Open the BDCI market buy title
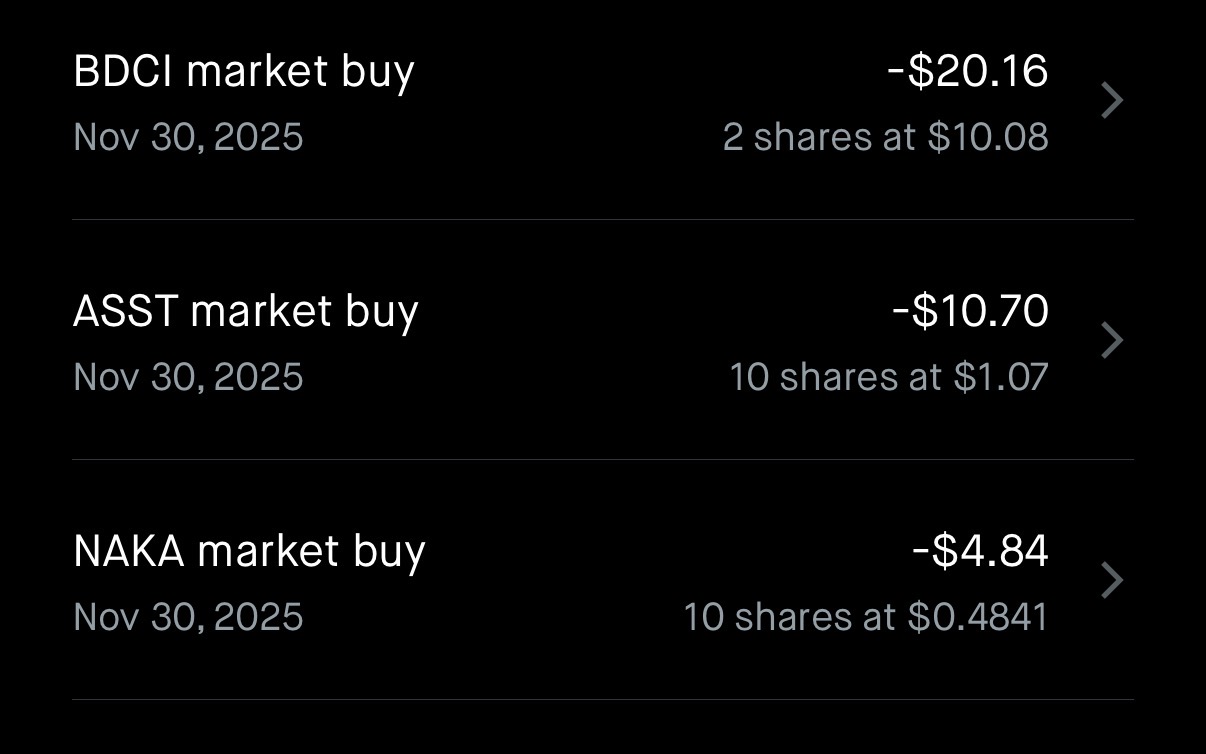This screenshot has height=754, width=1206. click(244, 72)
